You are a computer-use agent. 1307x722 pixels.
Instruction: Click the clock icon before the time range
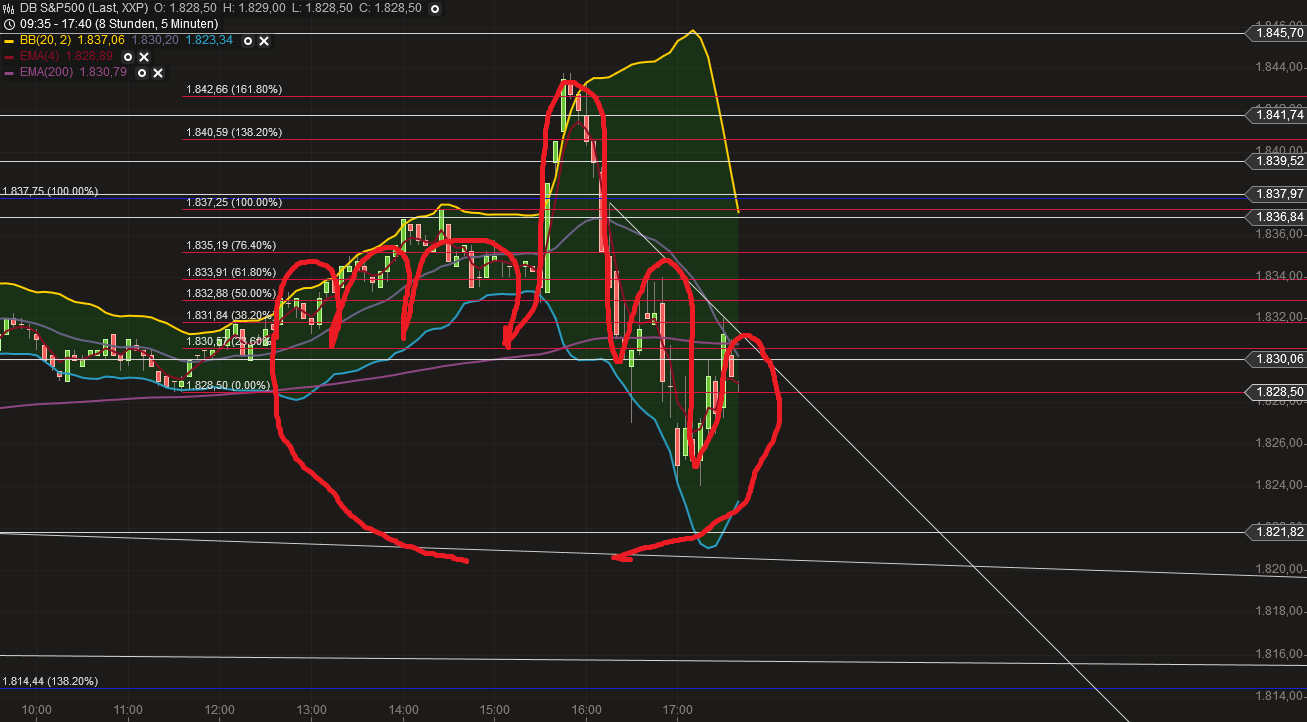pos(8,23)
